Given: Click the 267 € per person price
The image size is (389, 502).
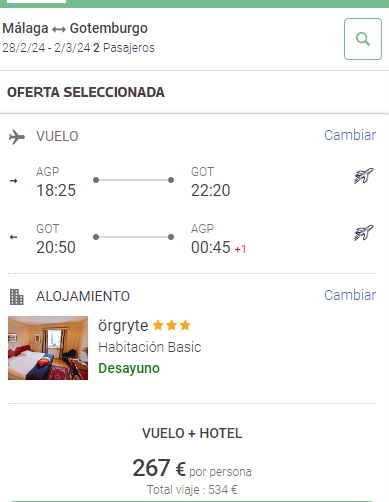Looking at the screenshot, I should [x=192, y=468].
